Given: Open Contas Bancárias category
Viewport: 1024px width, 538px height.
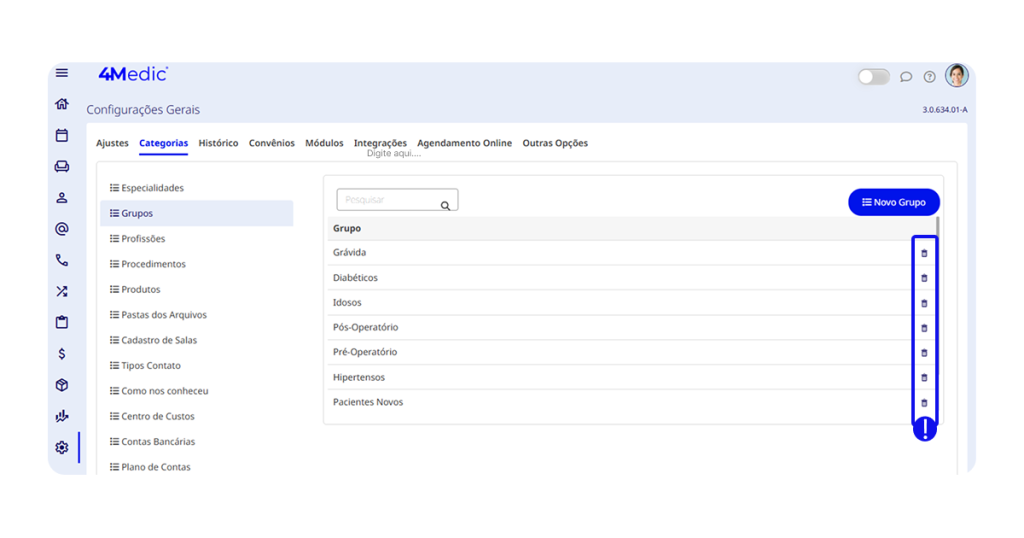Looking at the screenshot, I should tap(157, 442).
